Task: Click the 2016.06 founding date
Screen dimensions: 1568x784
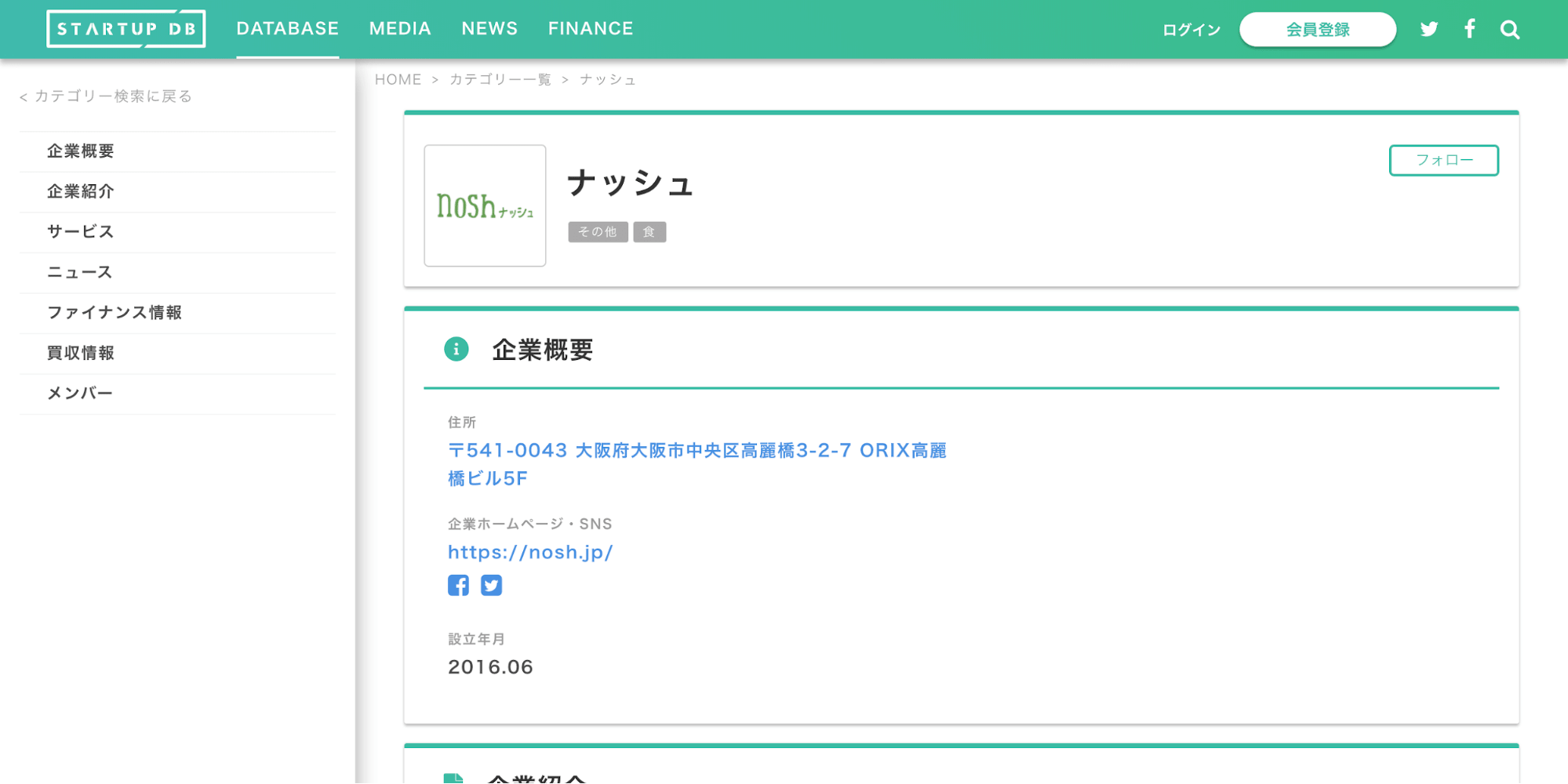Action: click(490, 667)
